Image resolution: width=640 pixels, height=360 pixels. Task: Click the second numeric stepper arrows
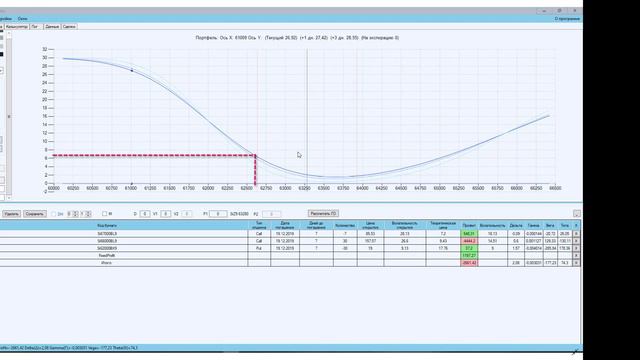click(89, 214)
